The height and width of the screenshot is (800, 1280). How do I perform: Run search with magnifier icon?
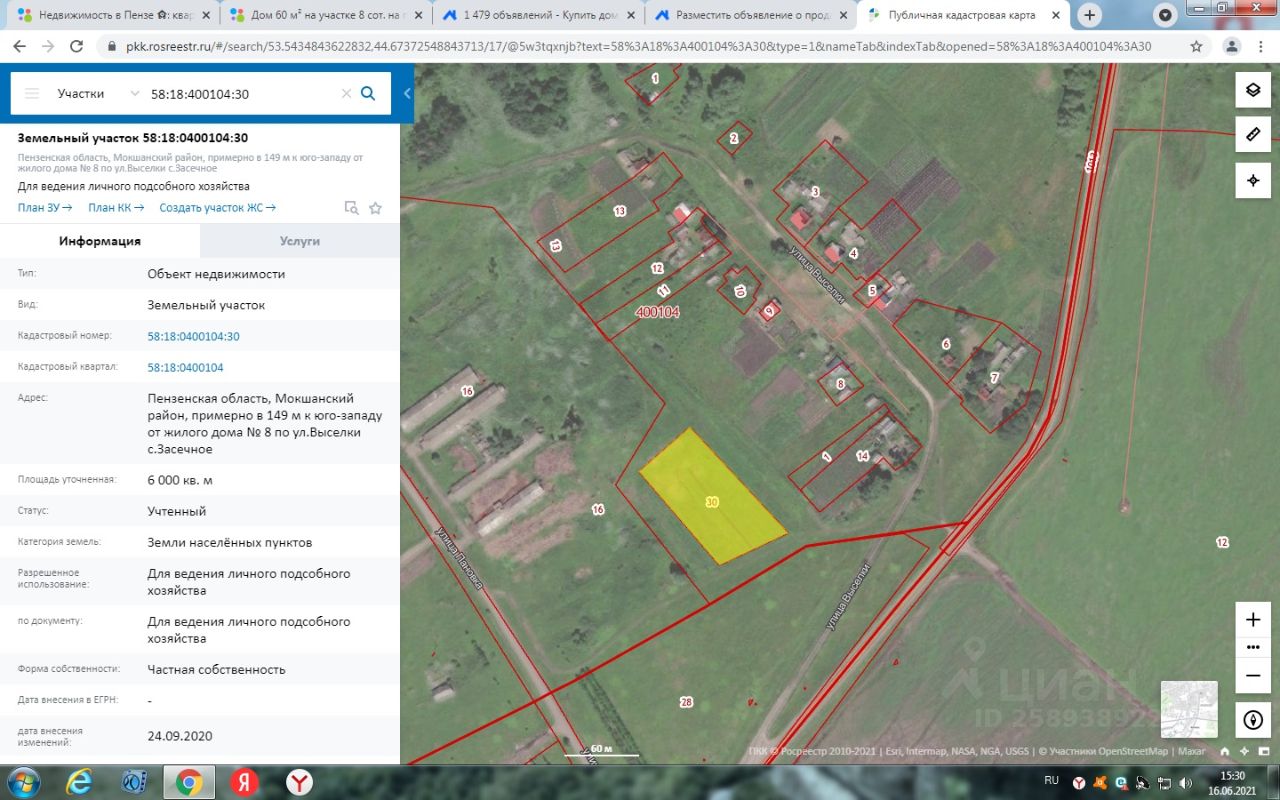[x=368, y=93]
